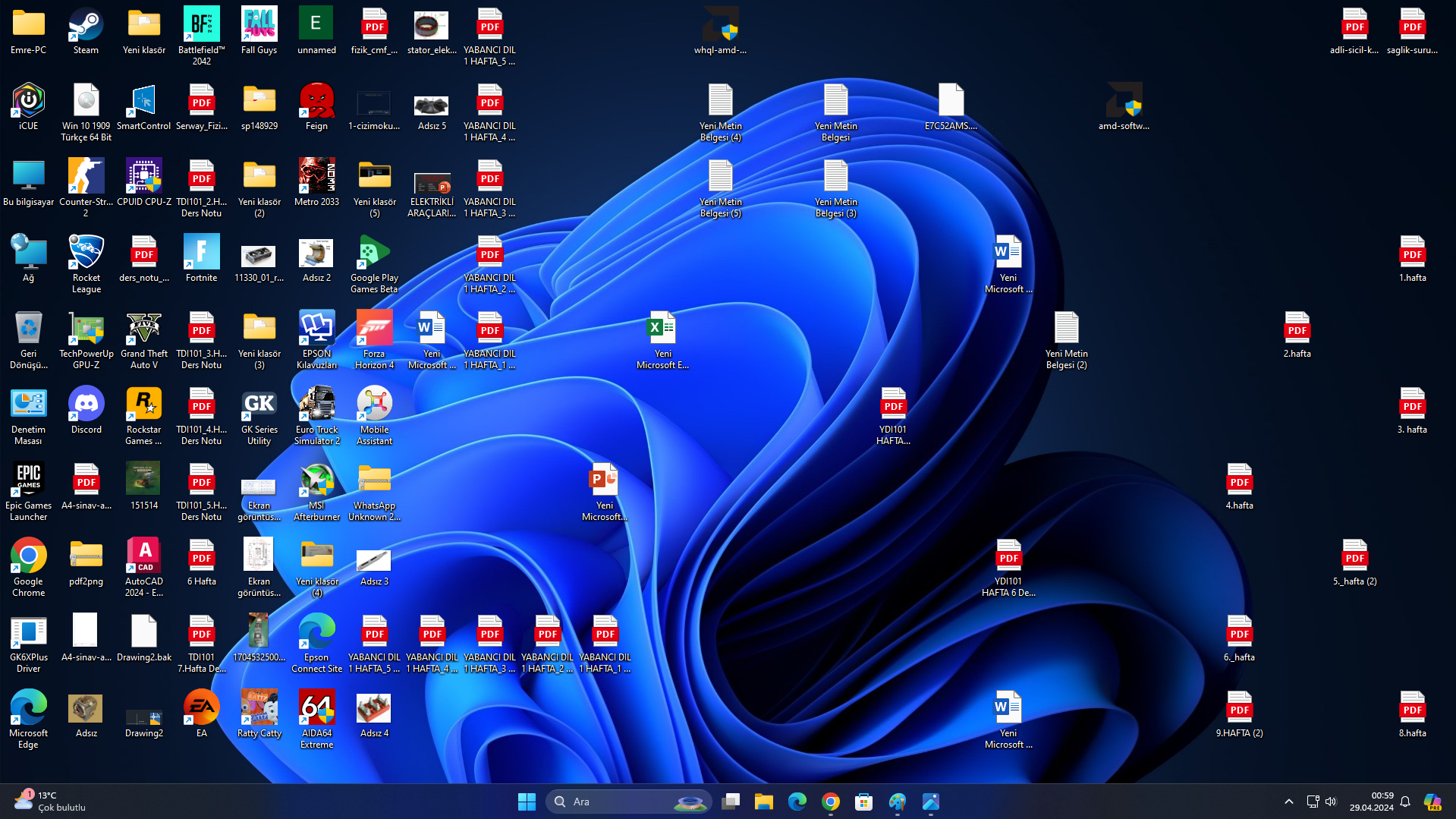
Task: Open the volume control in system tray
Action: [1331, 802]
